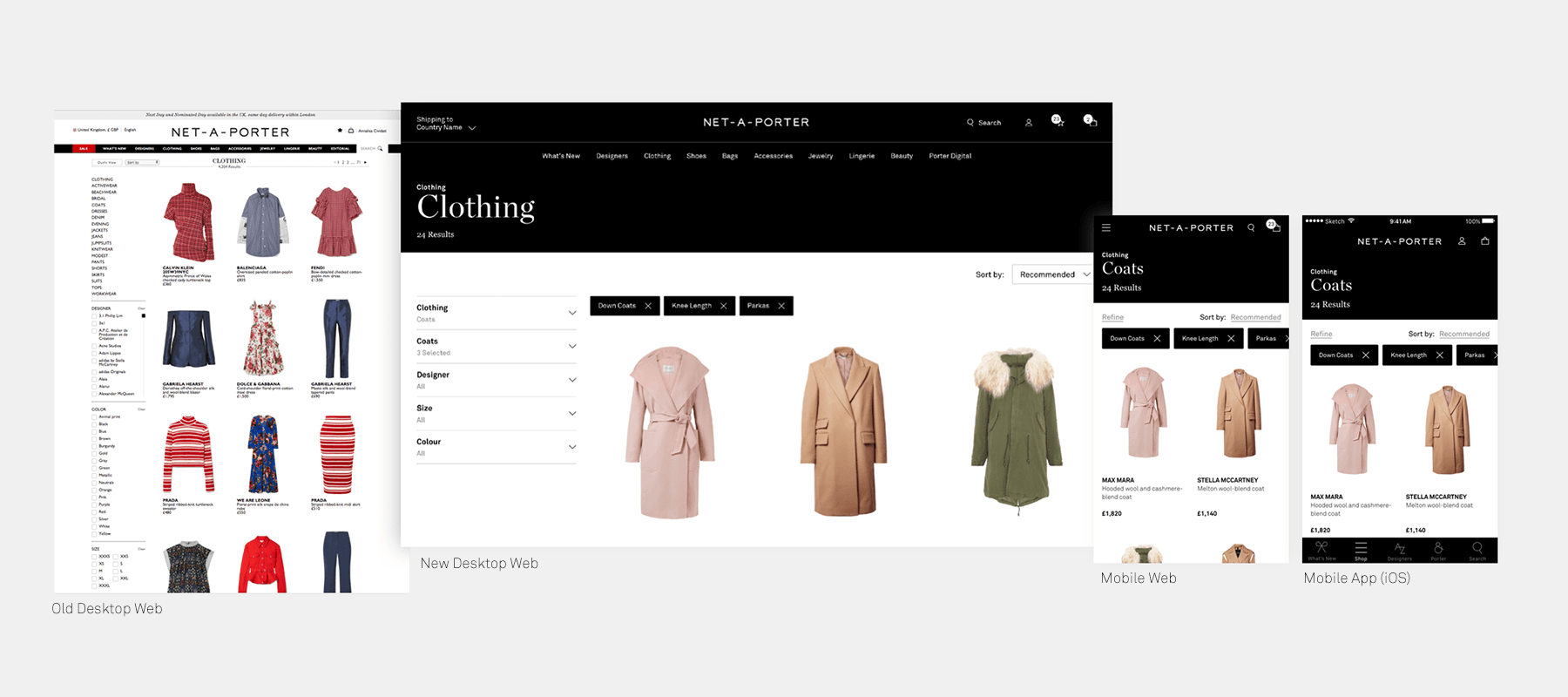Image resolution: width=1568 pixels, height=697 pixels.
Task: Click SALE tab in Old Desktop Web
Action: (x=84, y=148)
